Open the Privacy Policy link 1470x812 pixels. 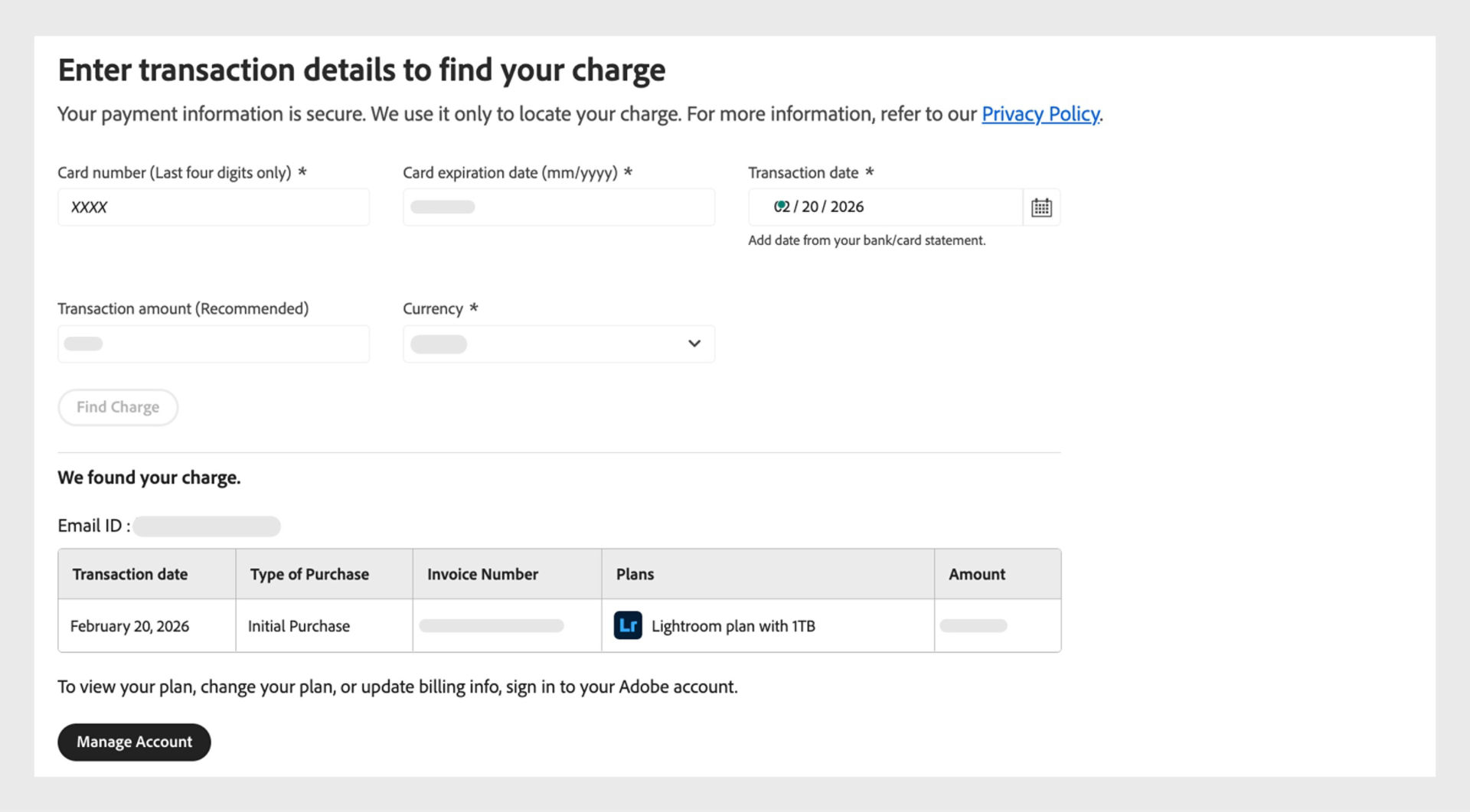tap(1040, 113)
